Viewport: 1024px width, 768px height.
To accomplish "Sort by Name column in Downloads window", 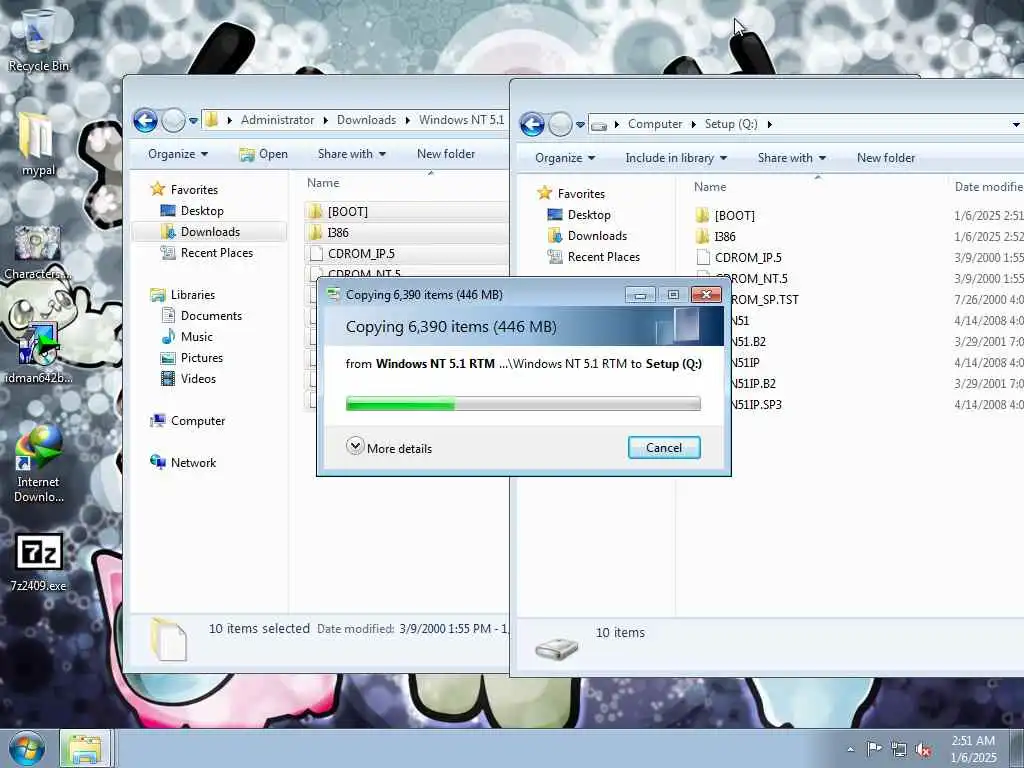I will point(323,184).
